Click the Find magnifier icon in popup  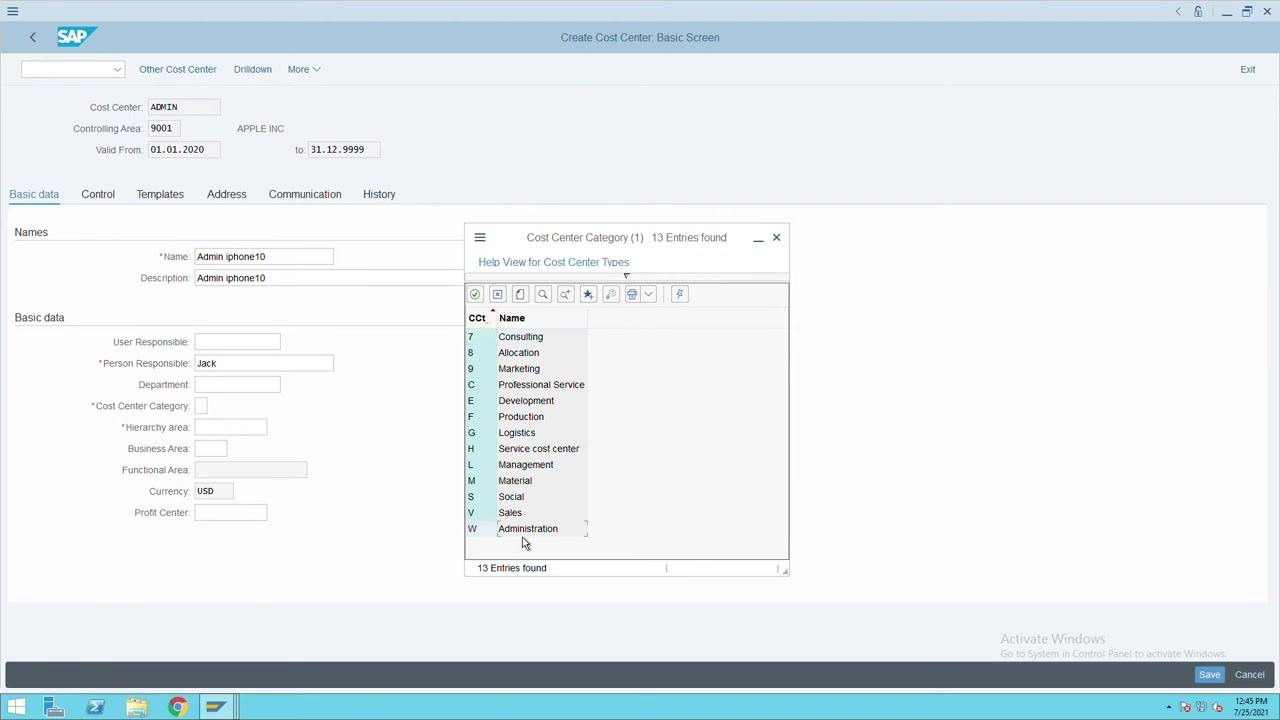pos(543,294)
